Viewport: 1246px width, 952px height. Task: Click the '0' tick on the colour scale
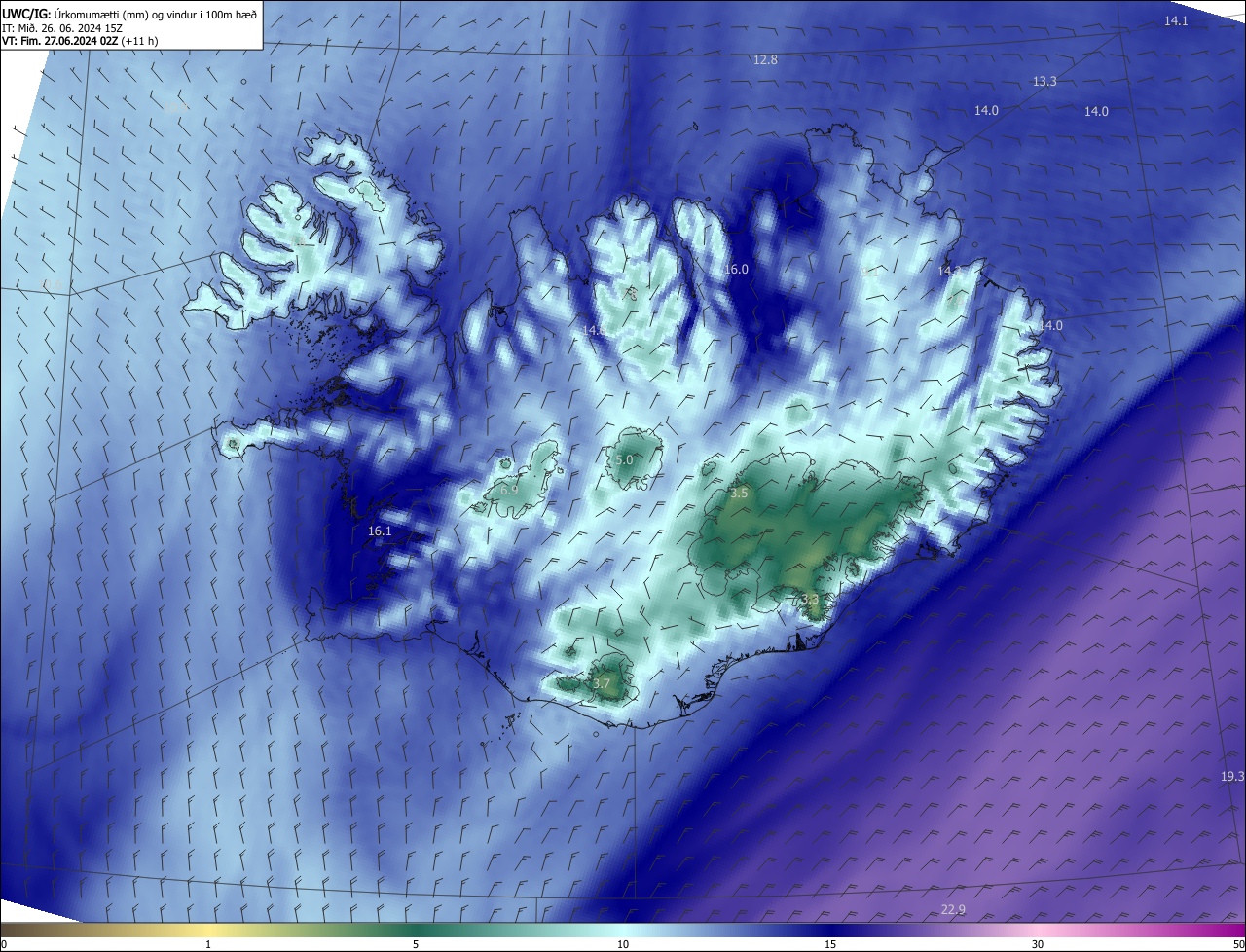pyautogui.click(x=4, y=944)
